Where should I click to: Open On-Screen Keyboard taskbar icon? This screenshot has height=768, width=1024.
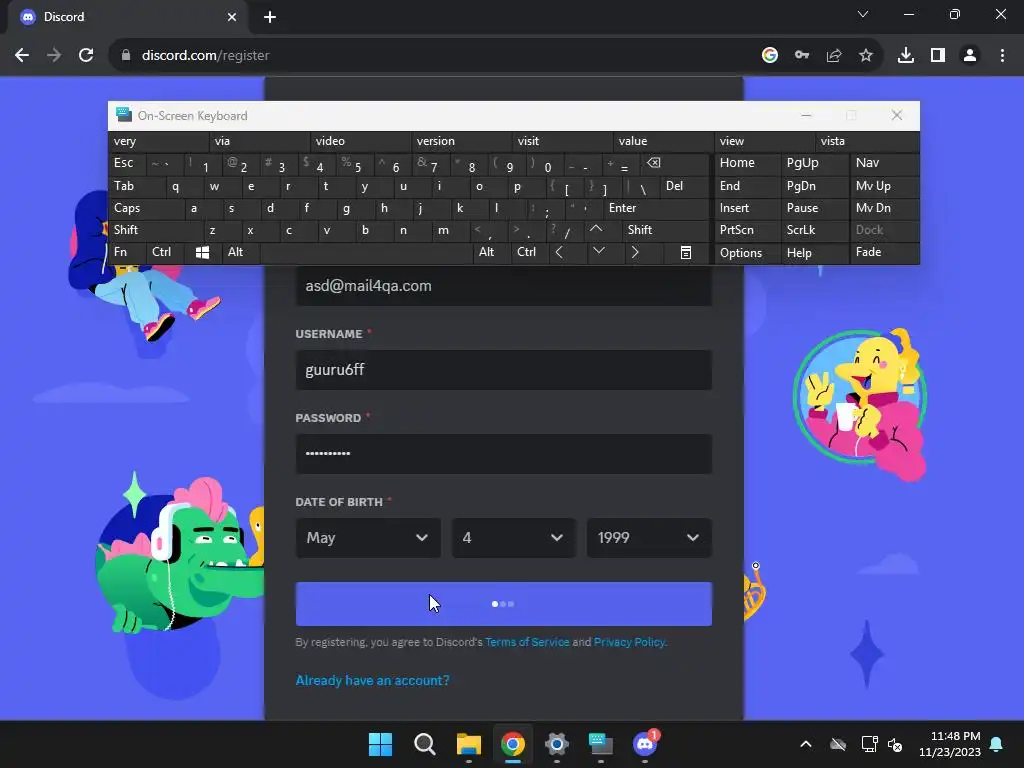(x=601, y=744)
